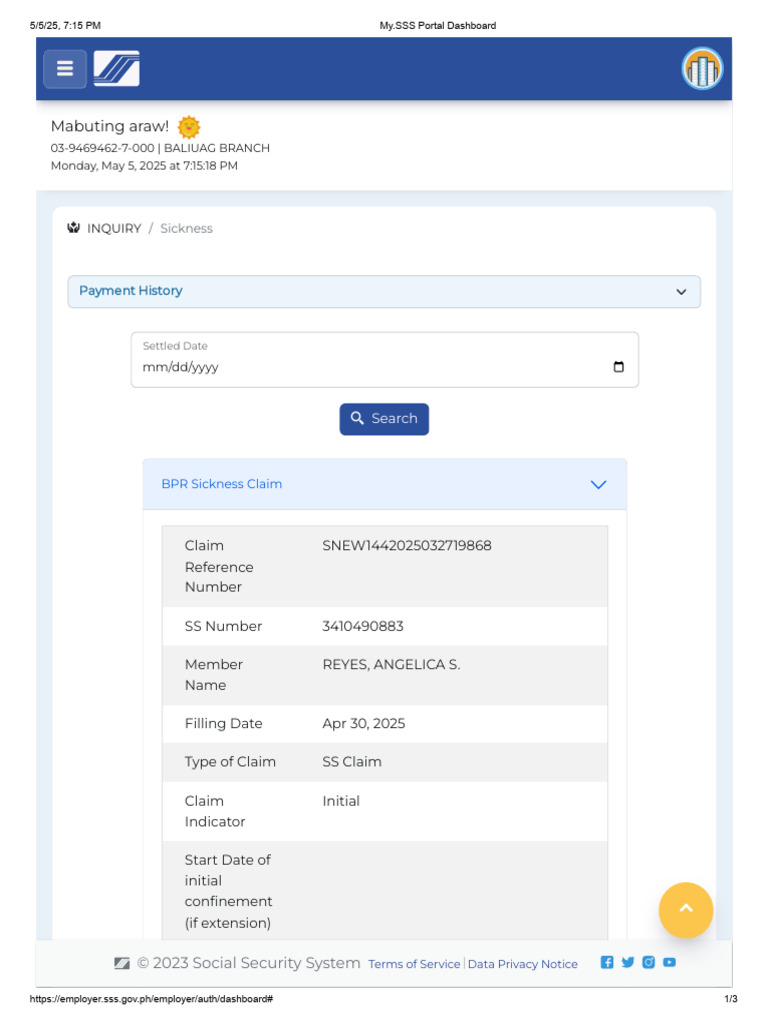Open the user profile avatar

pos(702,69)
